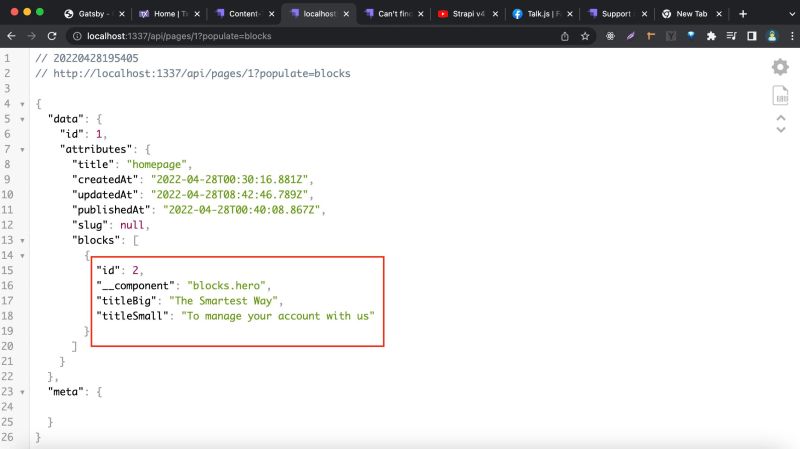Close the Support tab
800x449 pixels.
tap(644, 14)
